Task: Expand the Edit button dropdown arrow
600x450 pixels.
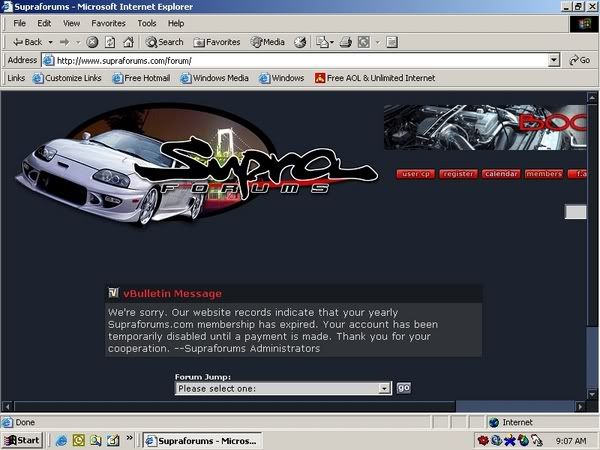Action: (377, 42)
